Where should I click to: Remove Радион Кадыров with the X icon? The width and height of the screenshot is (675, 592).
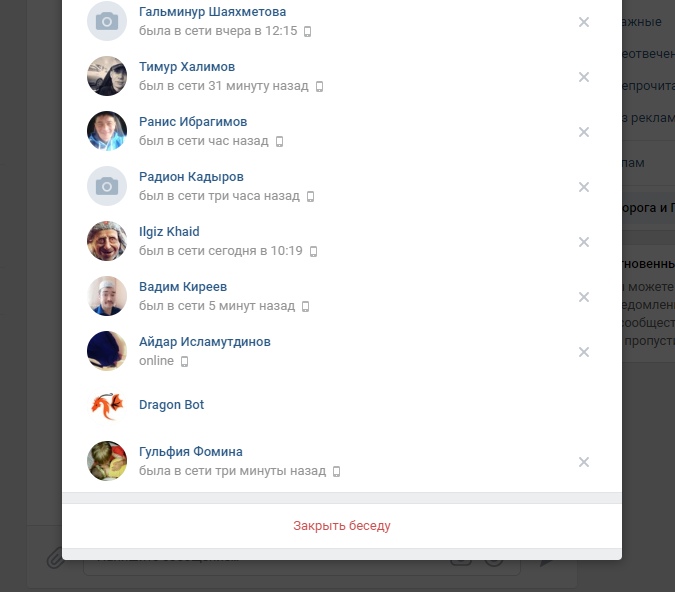click(583, 187)
